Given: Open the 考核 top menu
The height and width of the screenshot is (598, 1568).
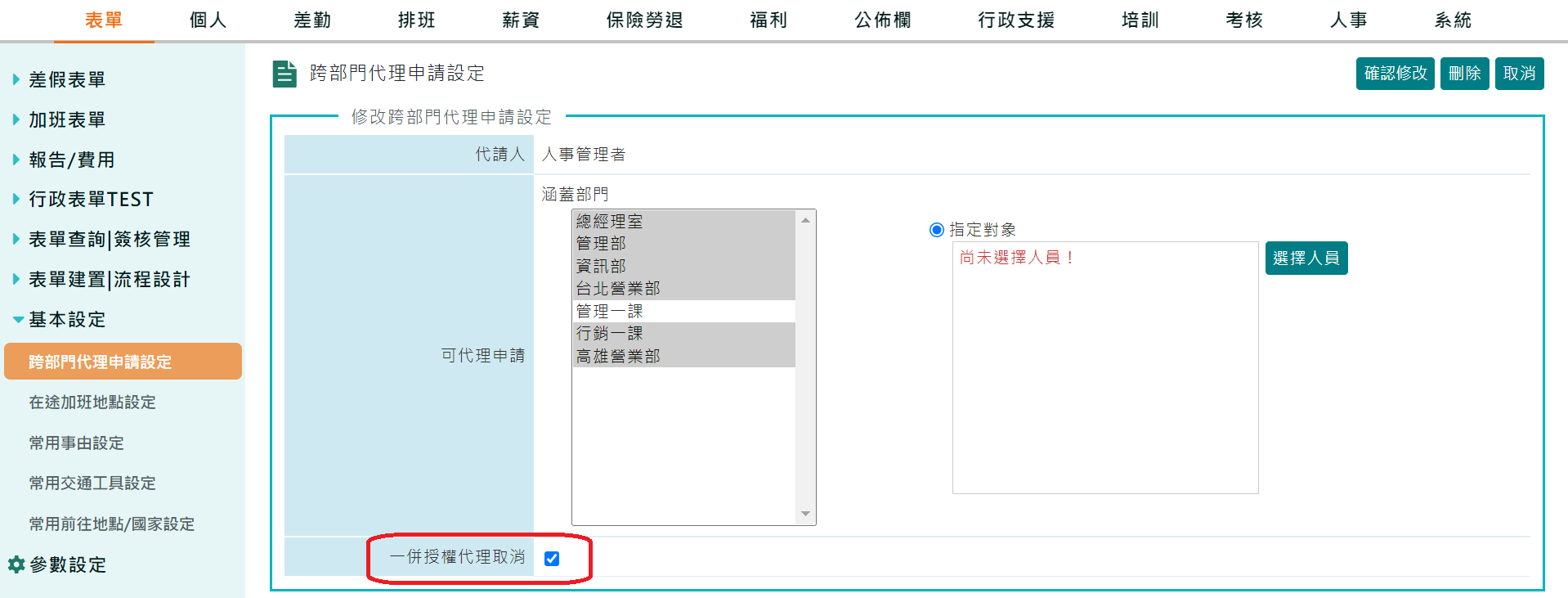Looking at the screenshot, I should pyautogui.click(x=1244, y=20).
